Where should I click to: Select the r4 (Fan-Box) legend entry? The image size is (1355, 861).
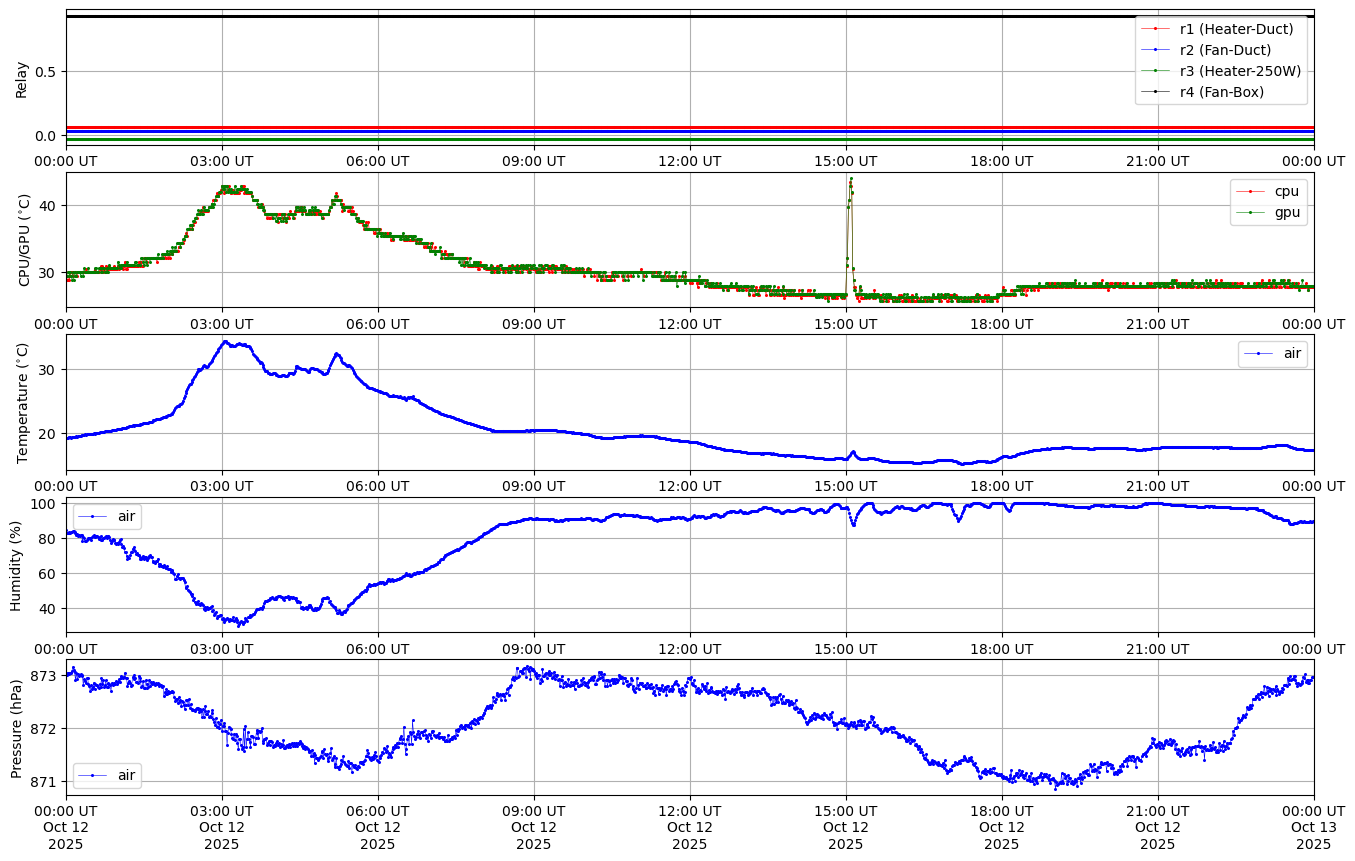click(x=1221, y=92)
